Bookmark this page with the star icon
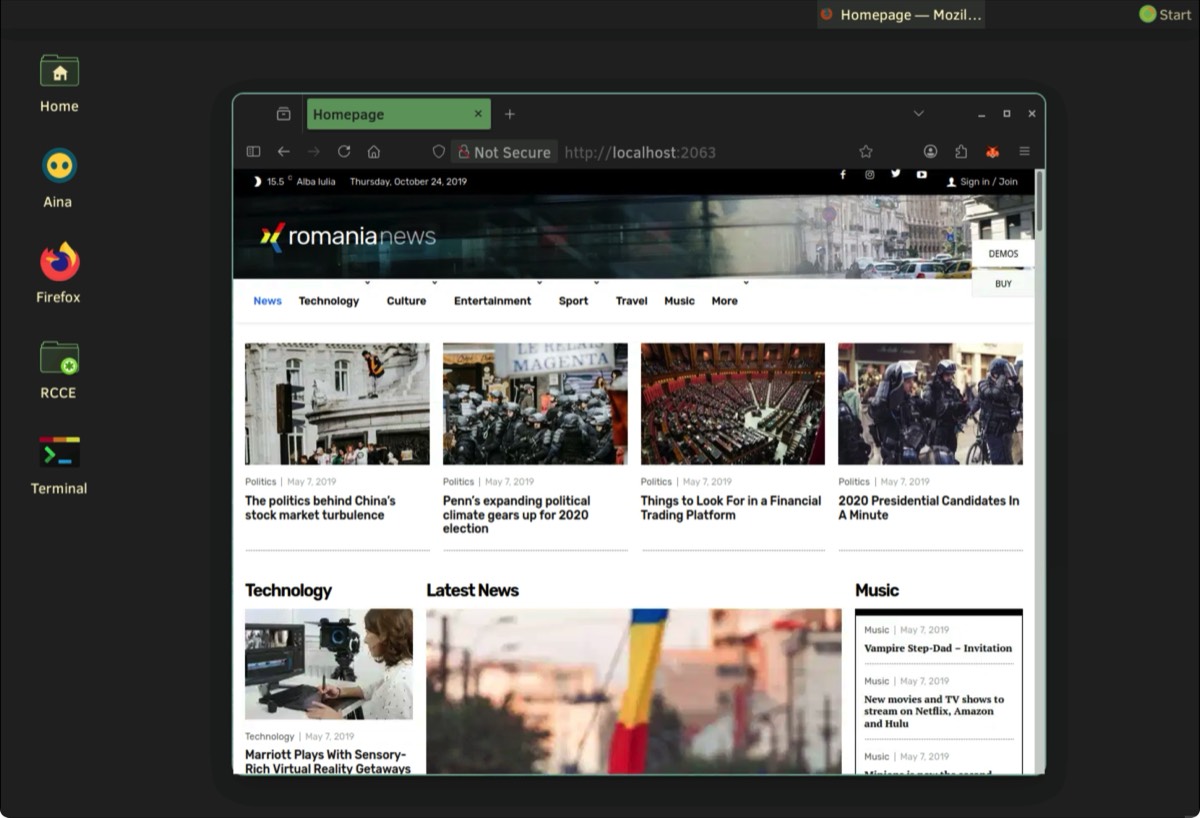 (866, 152)
